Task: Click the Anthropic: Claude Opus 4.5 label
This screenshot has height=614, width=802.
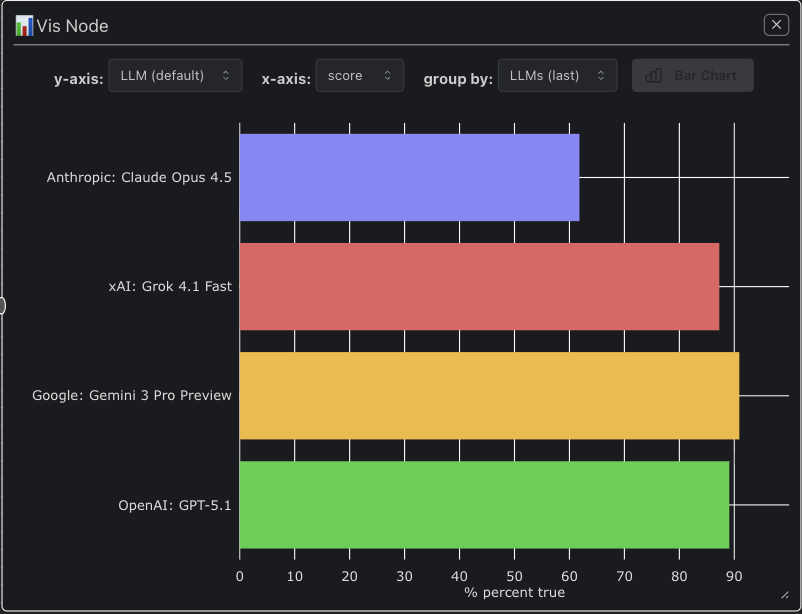Action: (x=139, y=178)
